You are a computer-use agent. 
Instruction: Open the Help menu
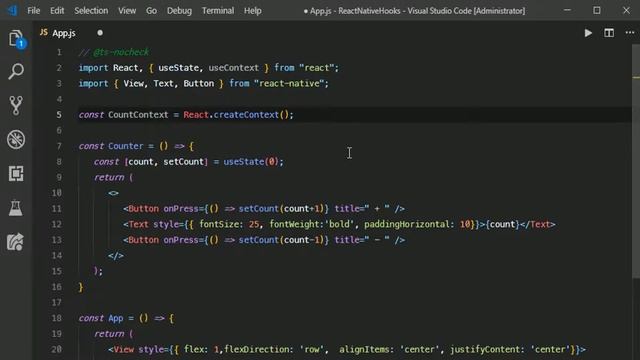pos(253,11)
